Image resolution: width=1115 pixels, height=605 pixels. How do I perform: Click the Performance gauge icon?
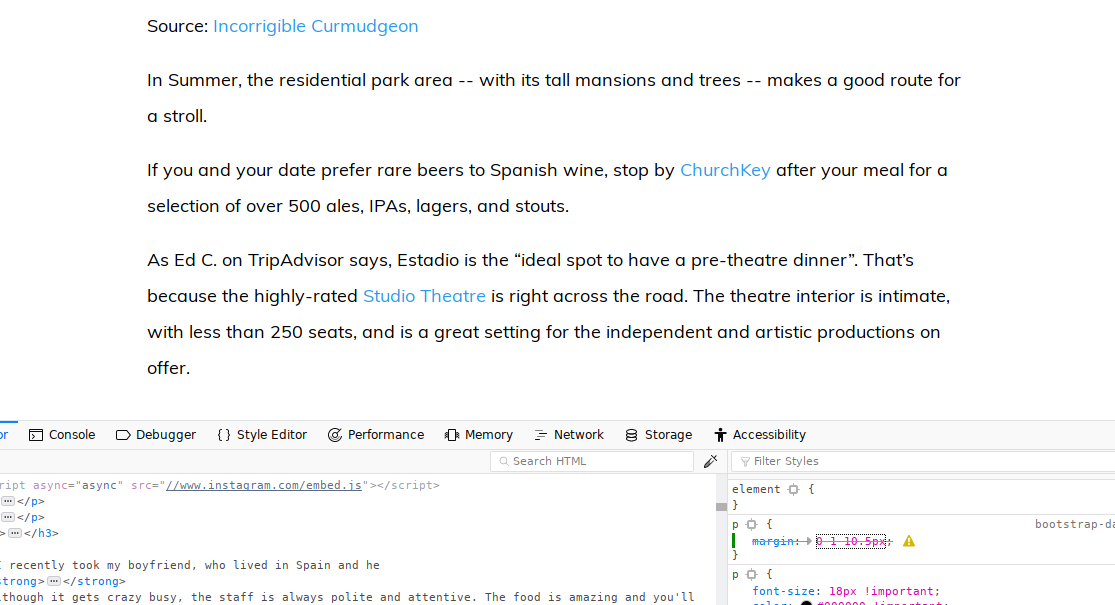tap(335, 435)
